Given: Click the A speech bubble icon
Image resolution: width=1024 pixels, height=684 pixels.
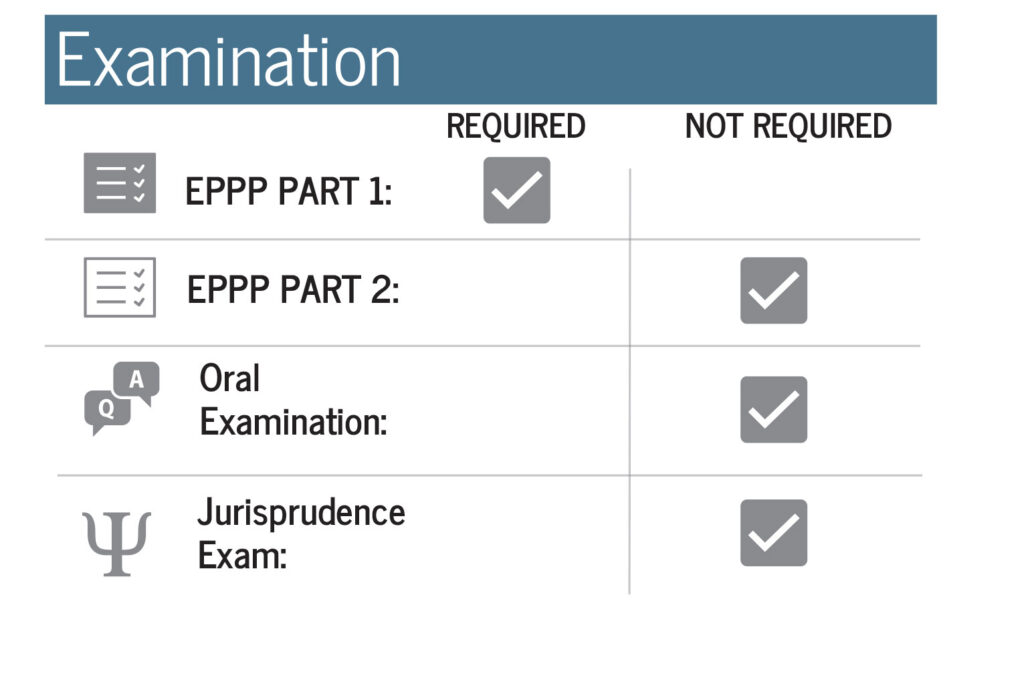Looking at the screenshot, I should 138,382.
